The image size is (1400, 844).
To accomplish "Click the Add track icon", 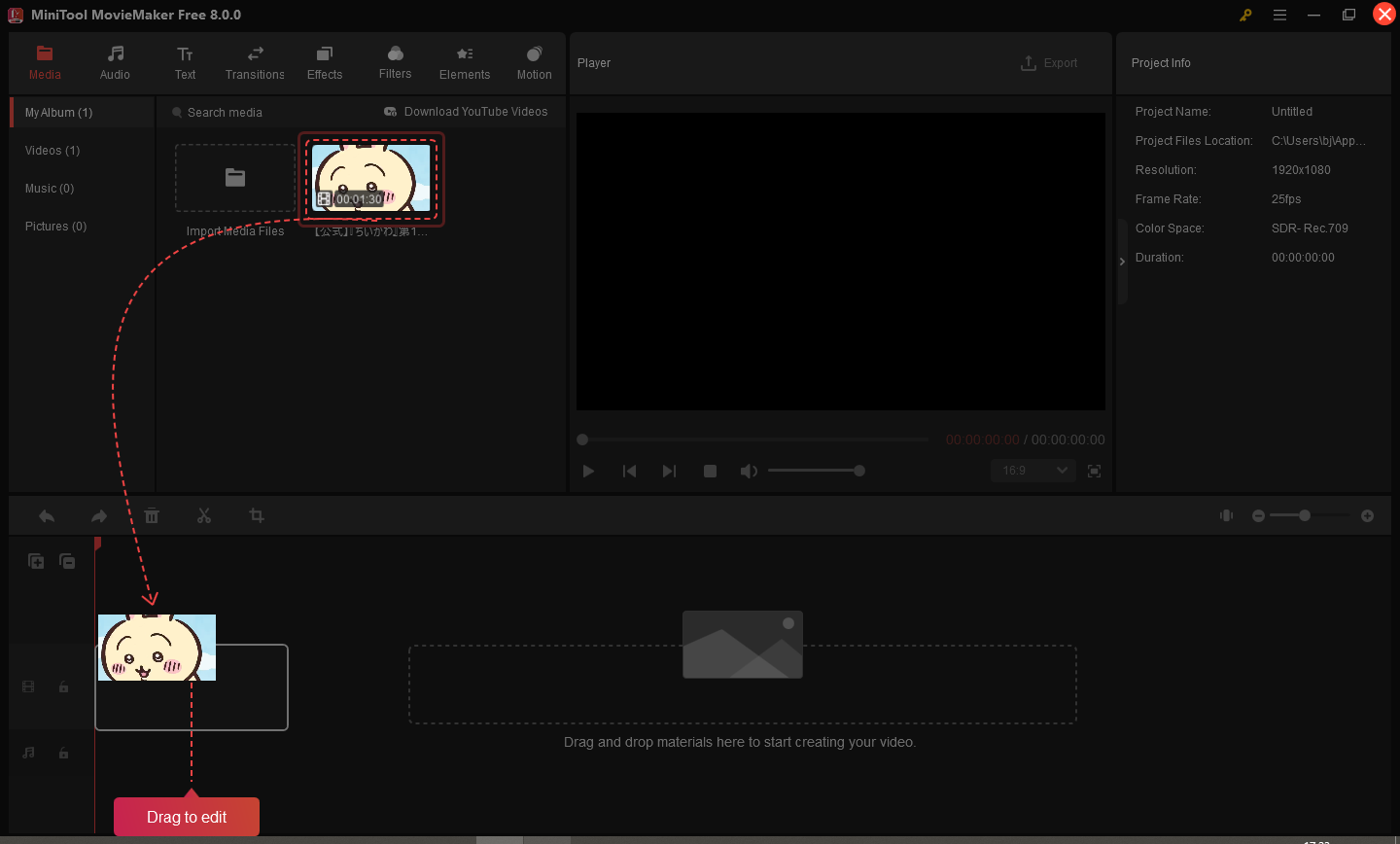I will pyautogui.click(x=36, y=561).
